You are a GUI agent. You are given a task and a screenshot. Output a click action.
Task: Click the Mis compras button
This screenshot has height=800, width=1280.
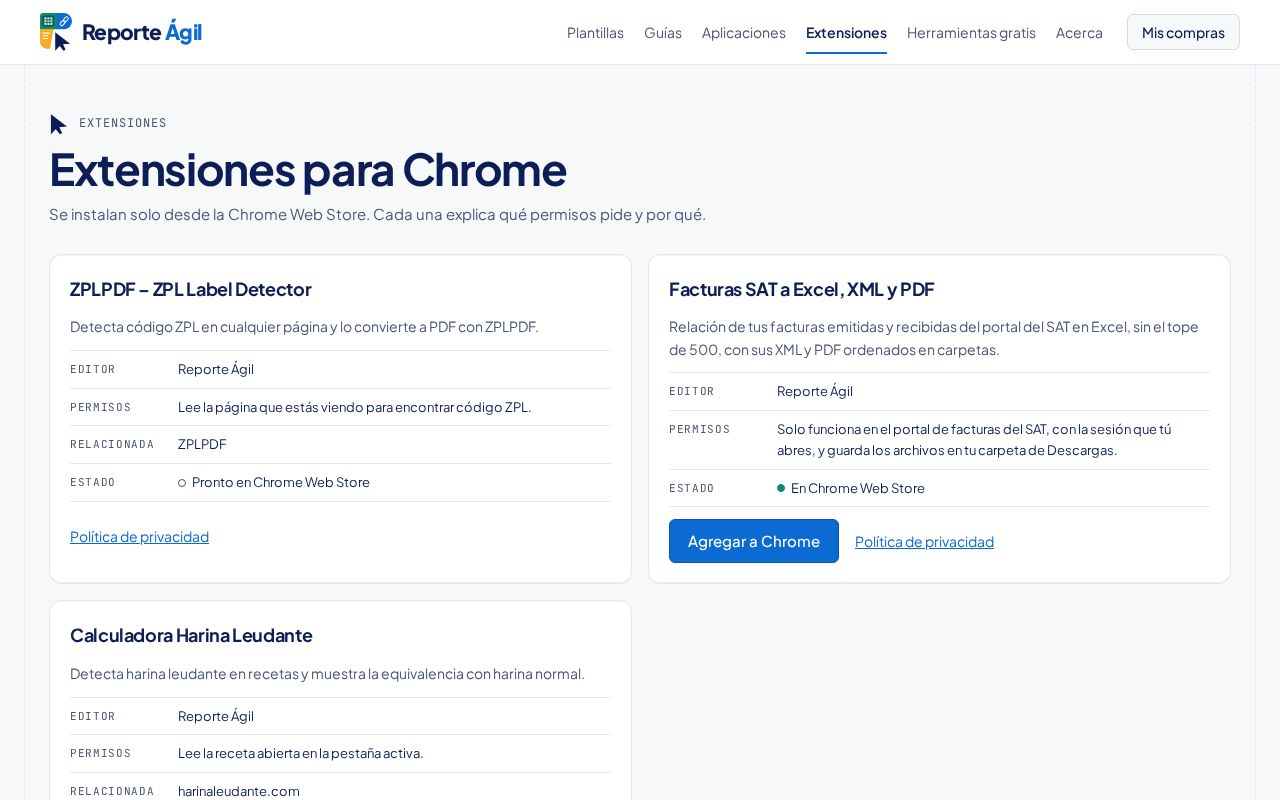tap(1183, 32)
